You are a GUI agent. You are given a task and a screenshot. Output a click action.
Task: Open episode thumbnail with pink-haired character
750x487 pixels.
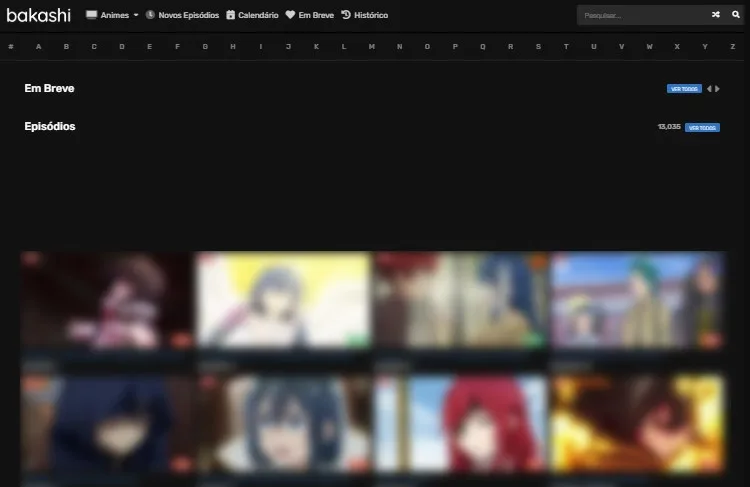[x=107, y=300]
